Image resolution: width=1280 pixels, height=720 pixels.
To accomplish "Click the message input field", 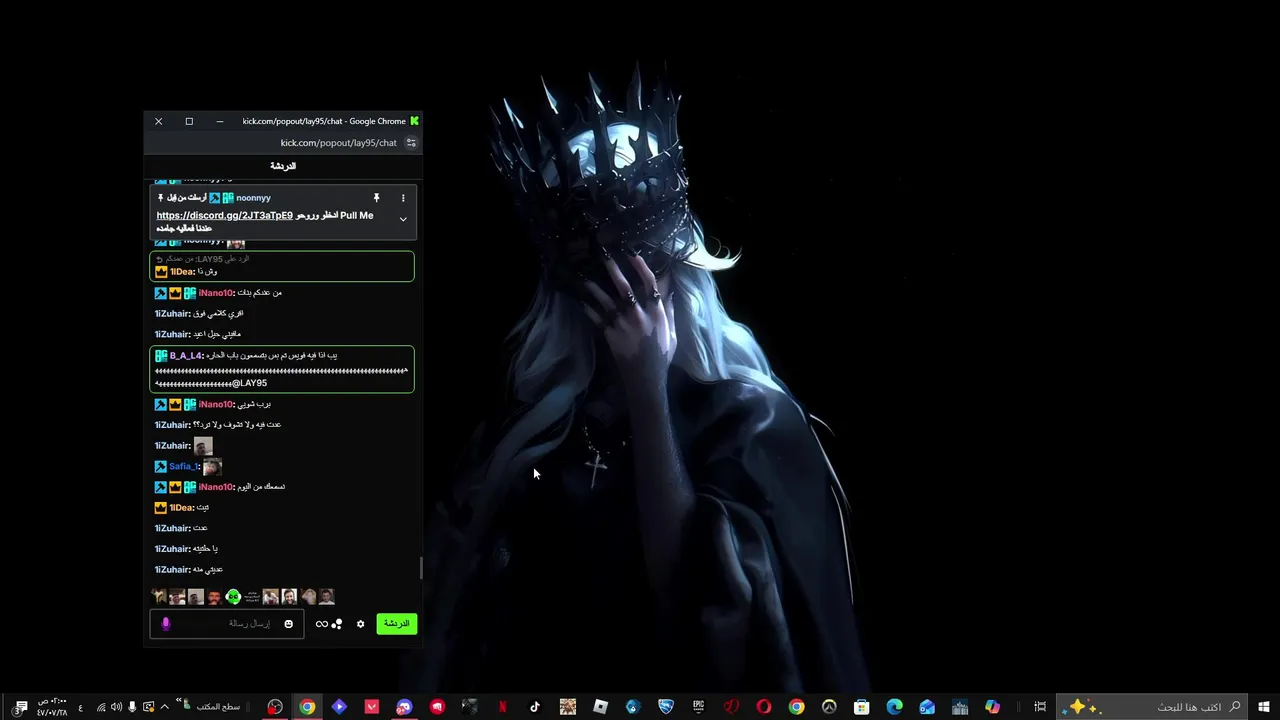I will click(227, 624).
